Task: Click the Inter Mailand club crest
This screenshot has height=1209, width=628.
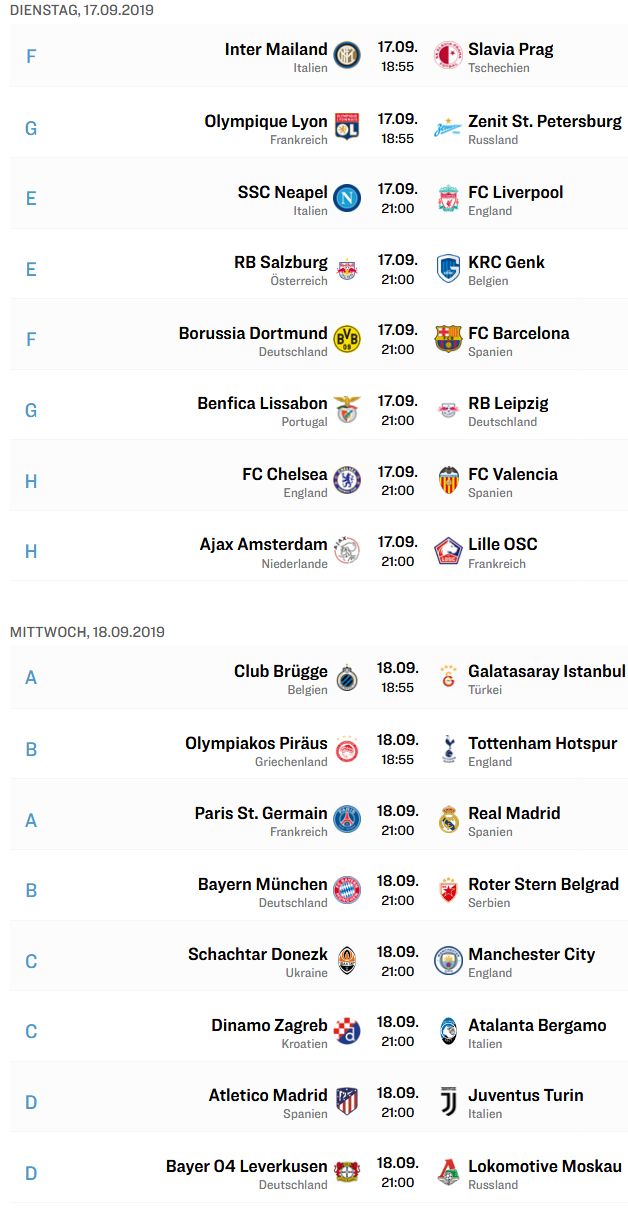Action: pyautogui.click(x=347, y=56)
